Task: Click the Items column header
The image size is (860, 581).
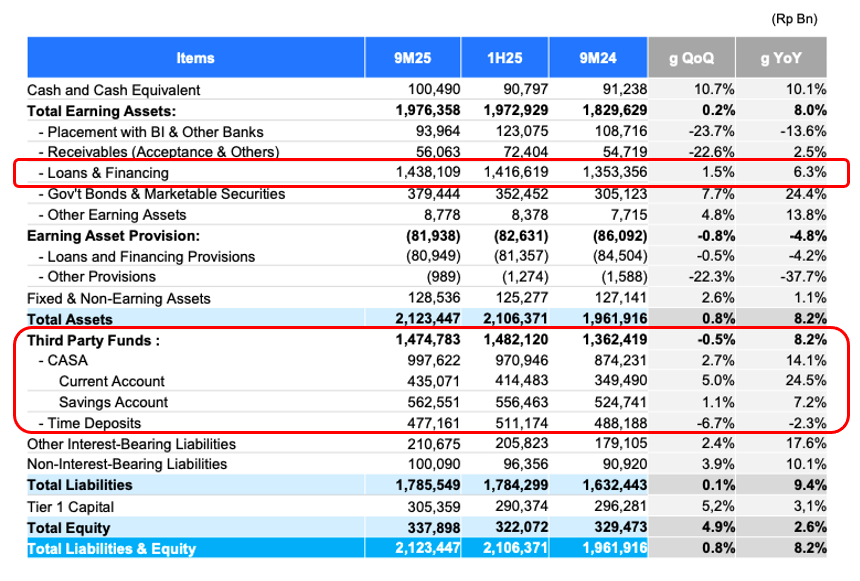Action: [195, 58]
